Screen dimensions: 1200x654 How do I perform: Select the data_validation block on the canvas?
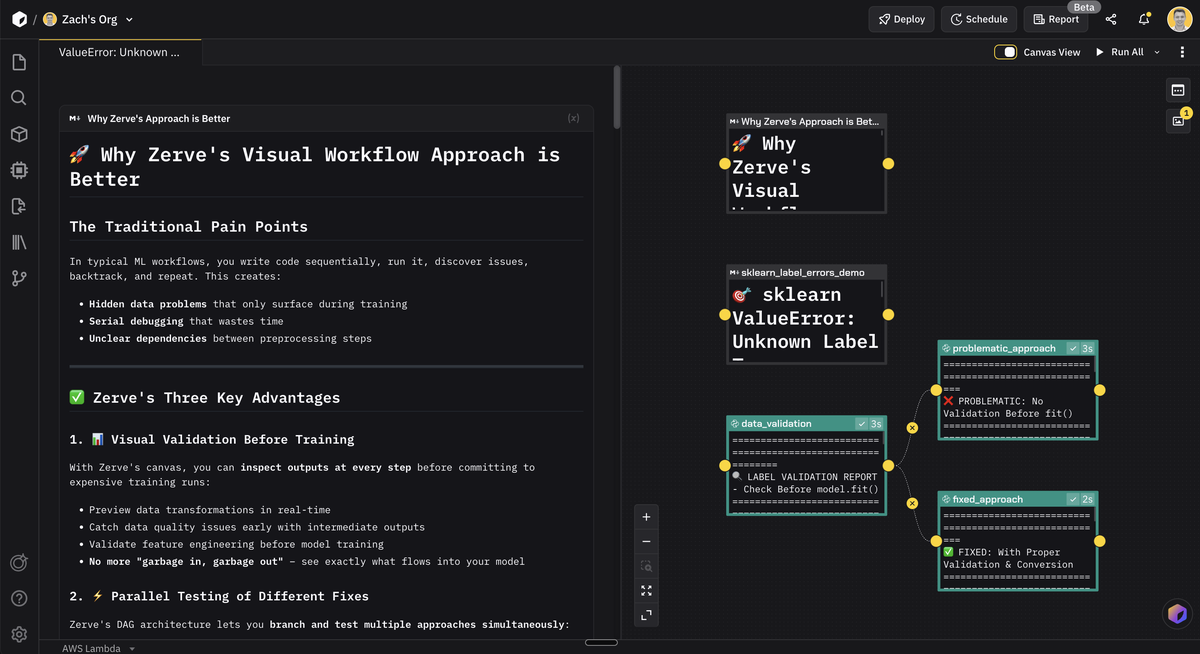coord(807,465)
